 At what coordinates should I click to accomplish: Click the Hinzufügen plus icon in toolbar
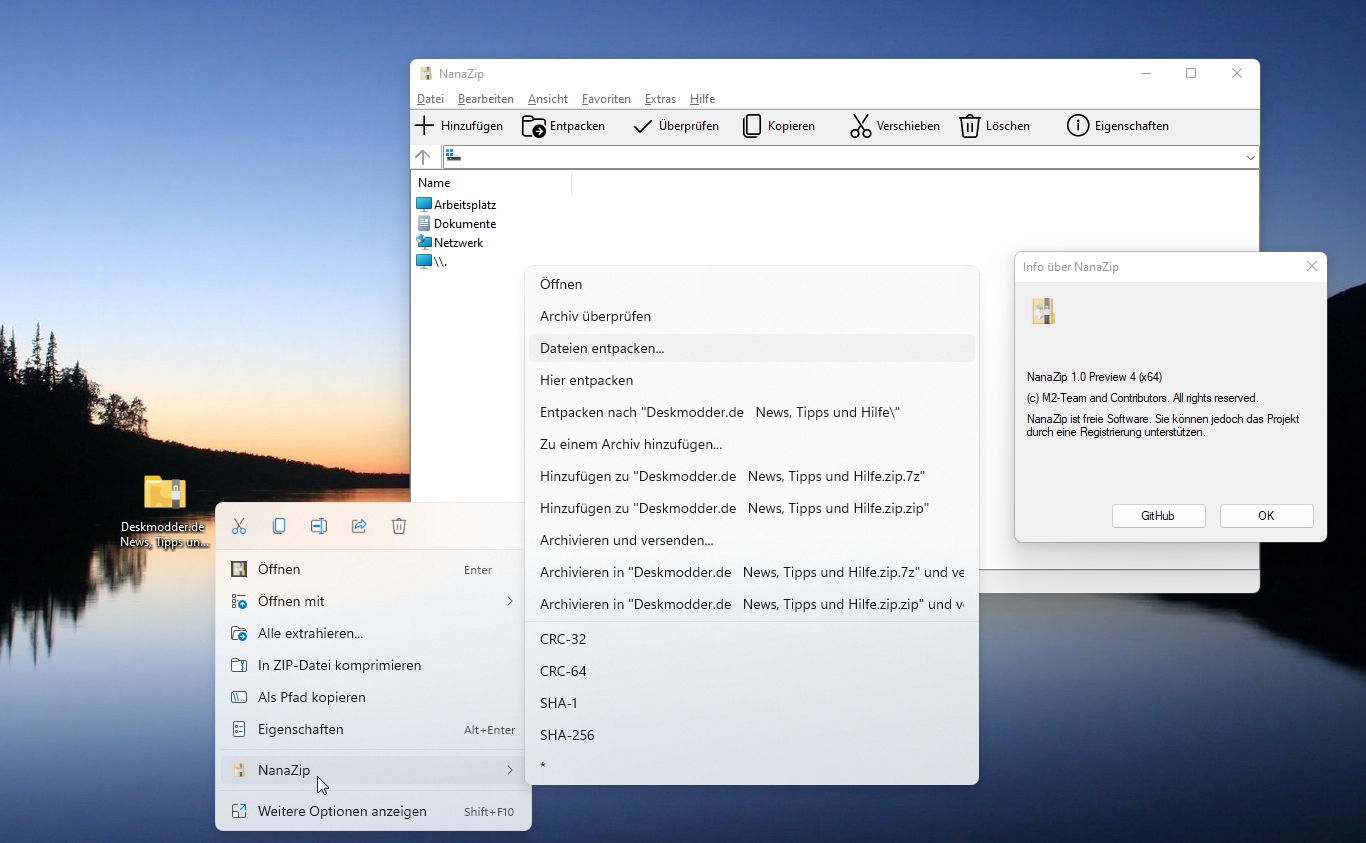425,126
